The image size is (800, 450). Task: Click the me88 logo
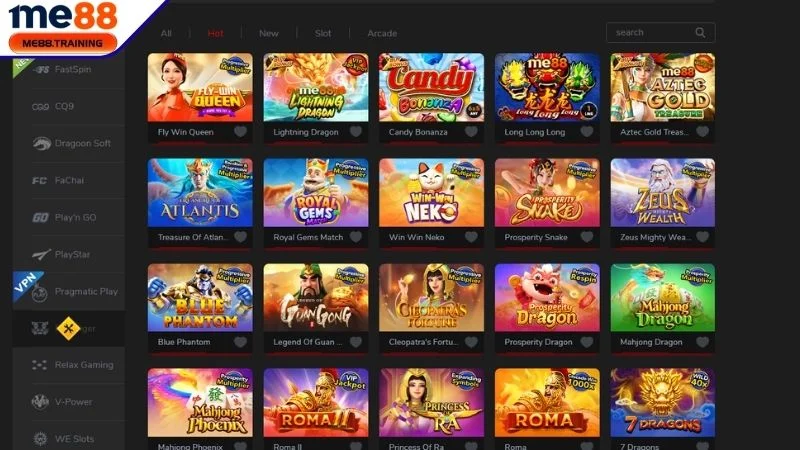coord(63,27)
